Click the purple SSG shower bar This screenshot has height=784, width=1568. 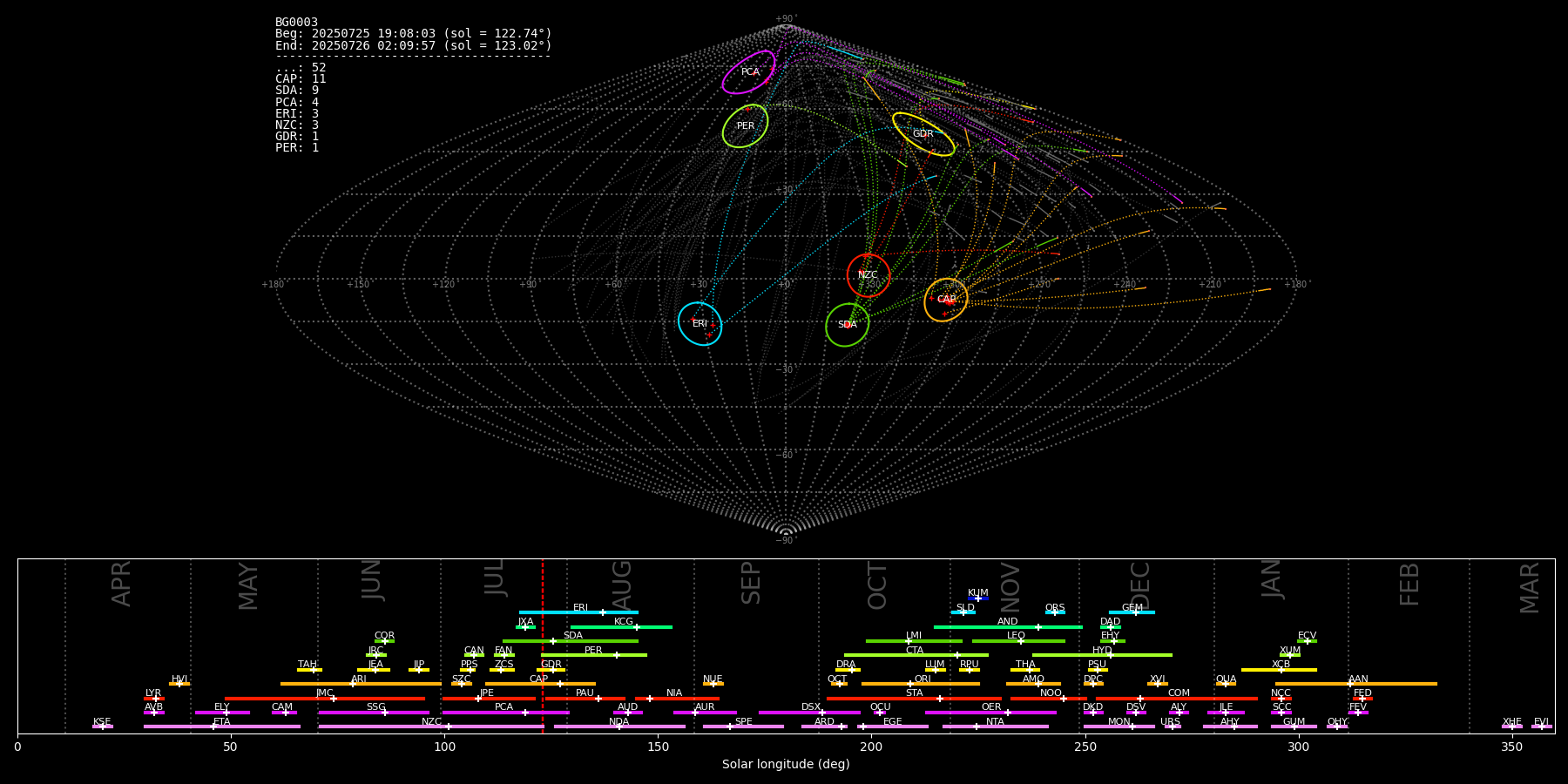click(x=374, y=713)
